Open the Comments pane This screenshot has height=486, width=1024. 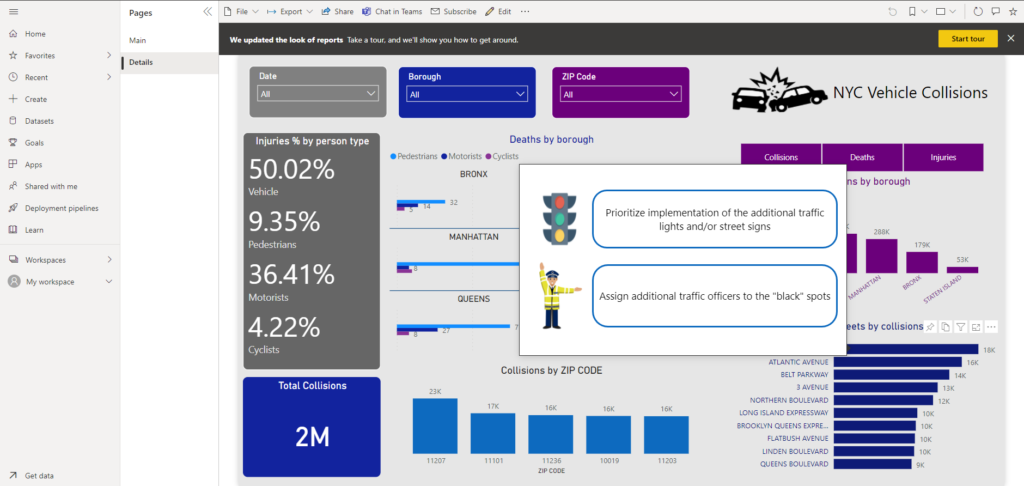pyautogui.click(x=995, y=12)
